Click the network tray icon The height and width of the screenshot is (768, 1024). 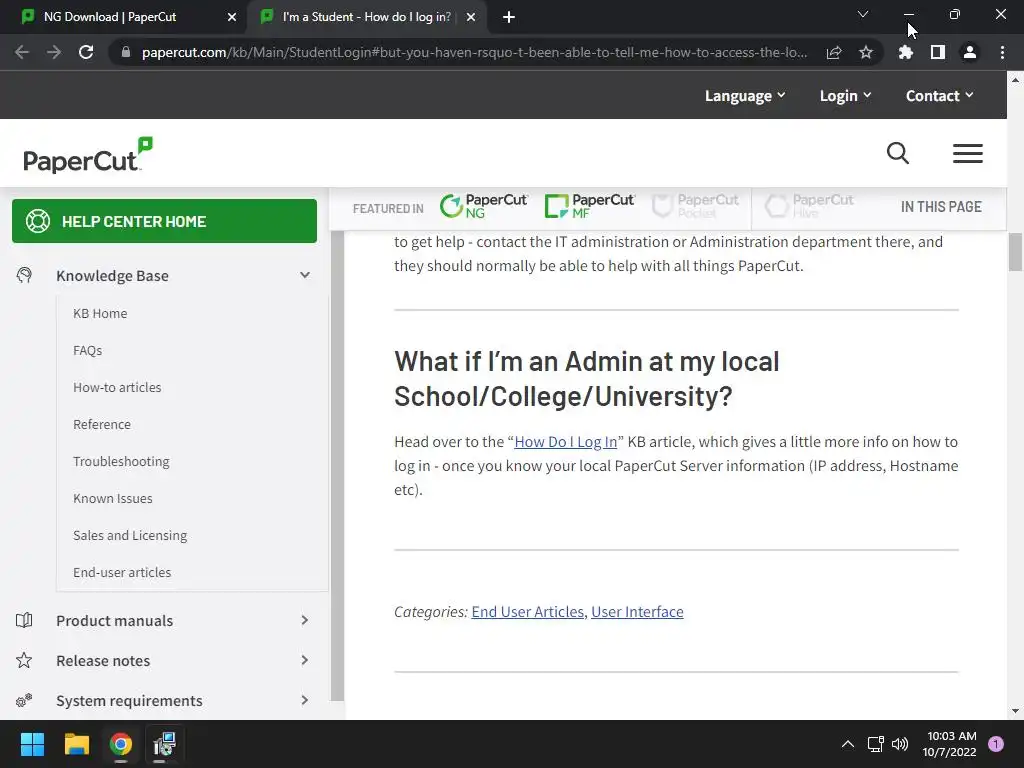[875, 744]
